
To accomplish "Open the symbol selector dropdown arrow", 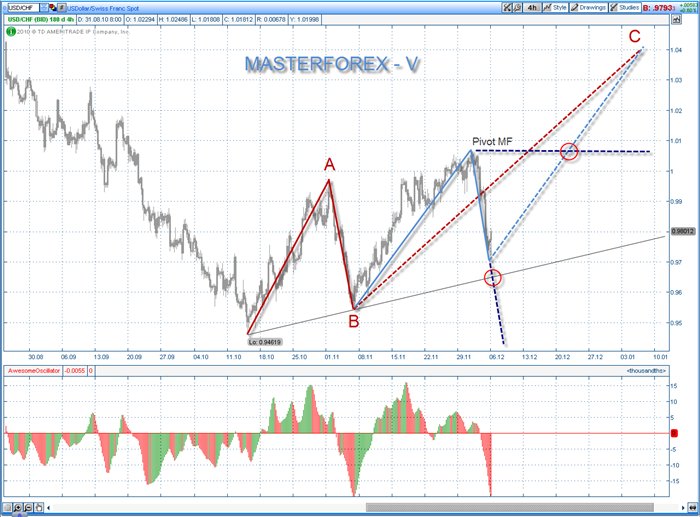I will pyautogui.click(x=44, y=8).
